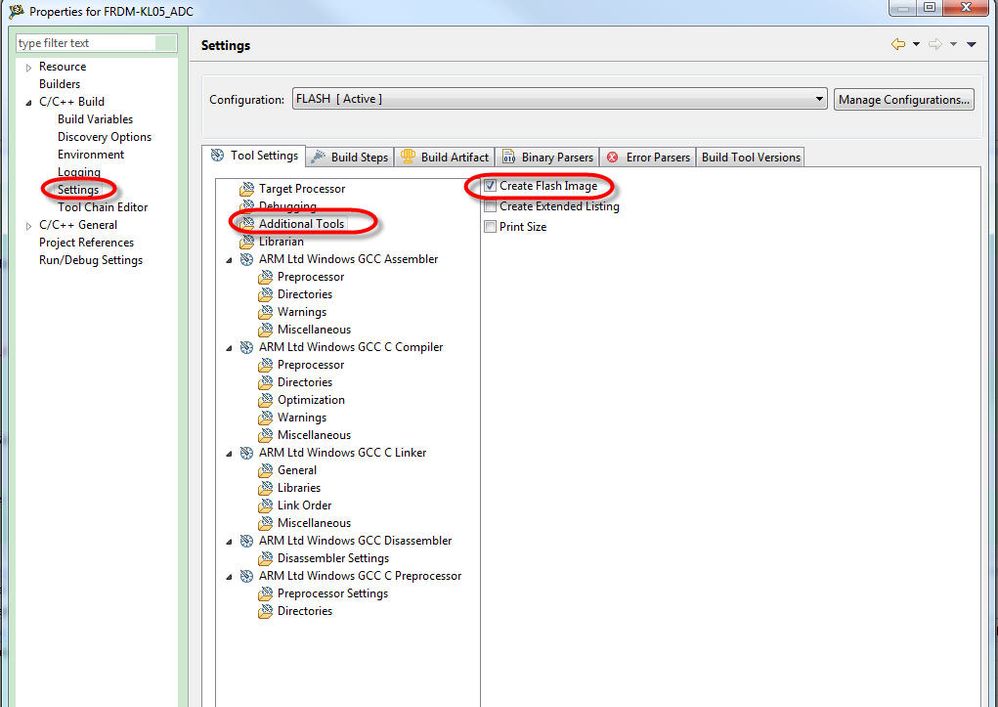Click the Assembler Warnings folder icon
The image size is (998, 707).
coord(265,312)
